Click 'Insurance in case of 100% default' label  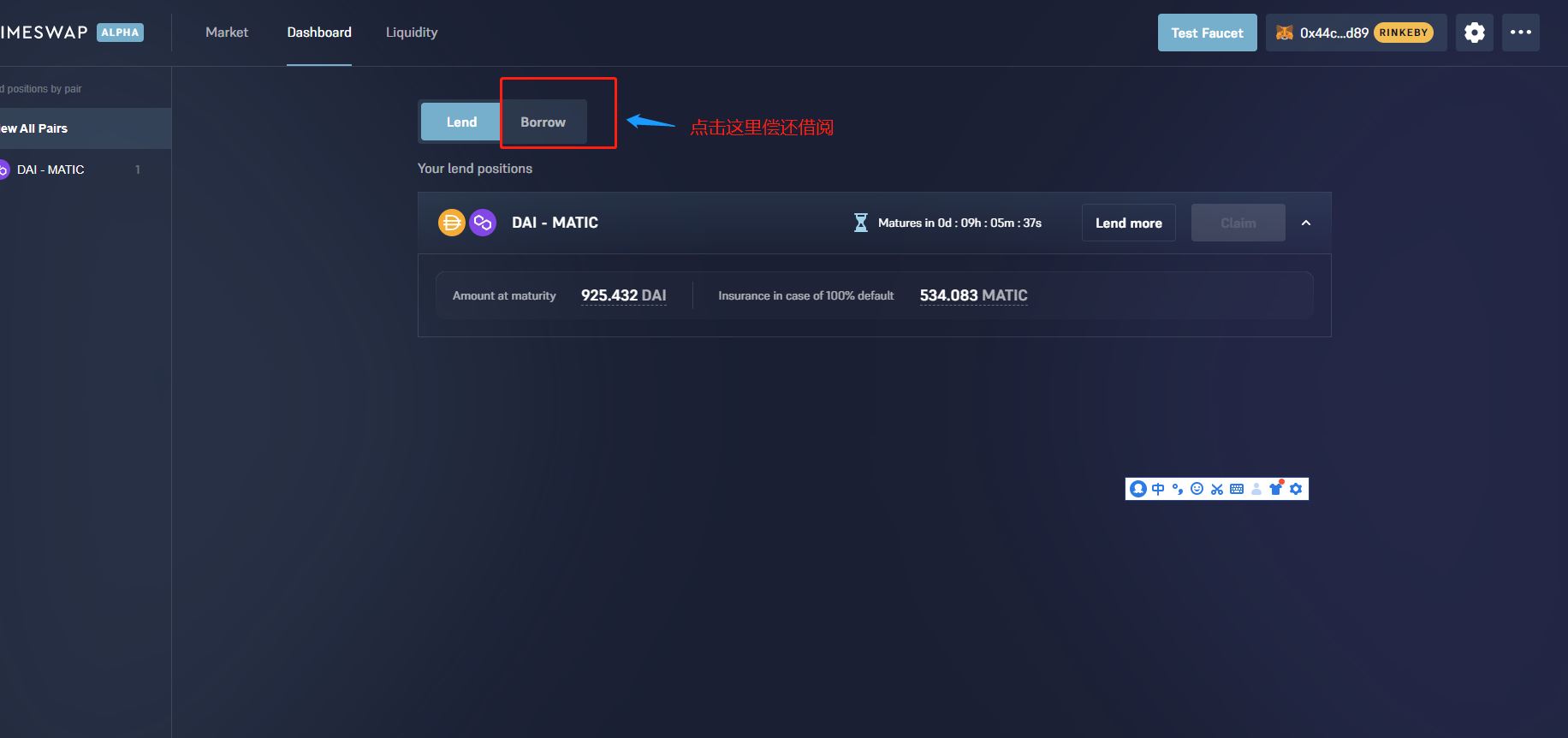coord(806,295)
